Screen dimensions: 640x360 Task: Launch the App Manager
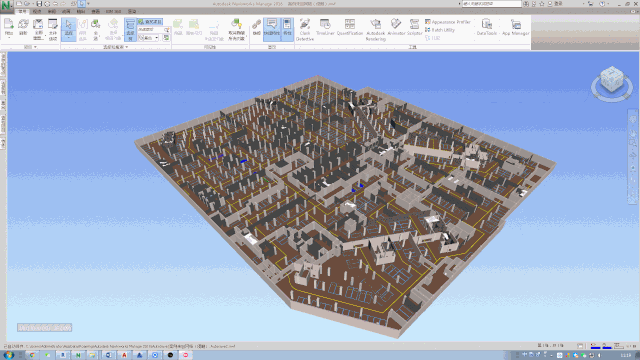tap(516, 27)
